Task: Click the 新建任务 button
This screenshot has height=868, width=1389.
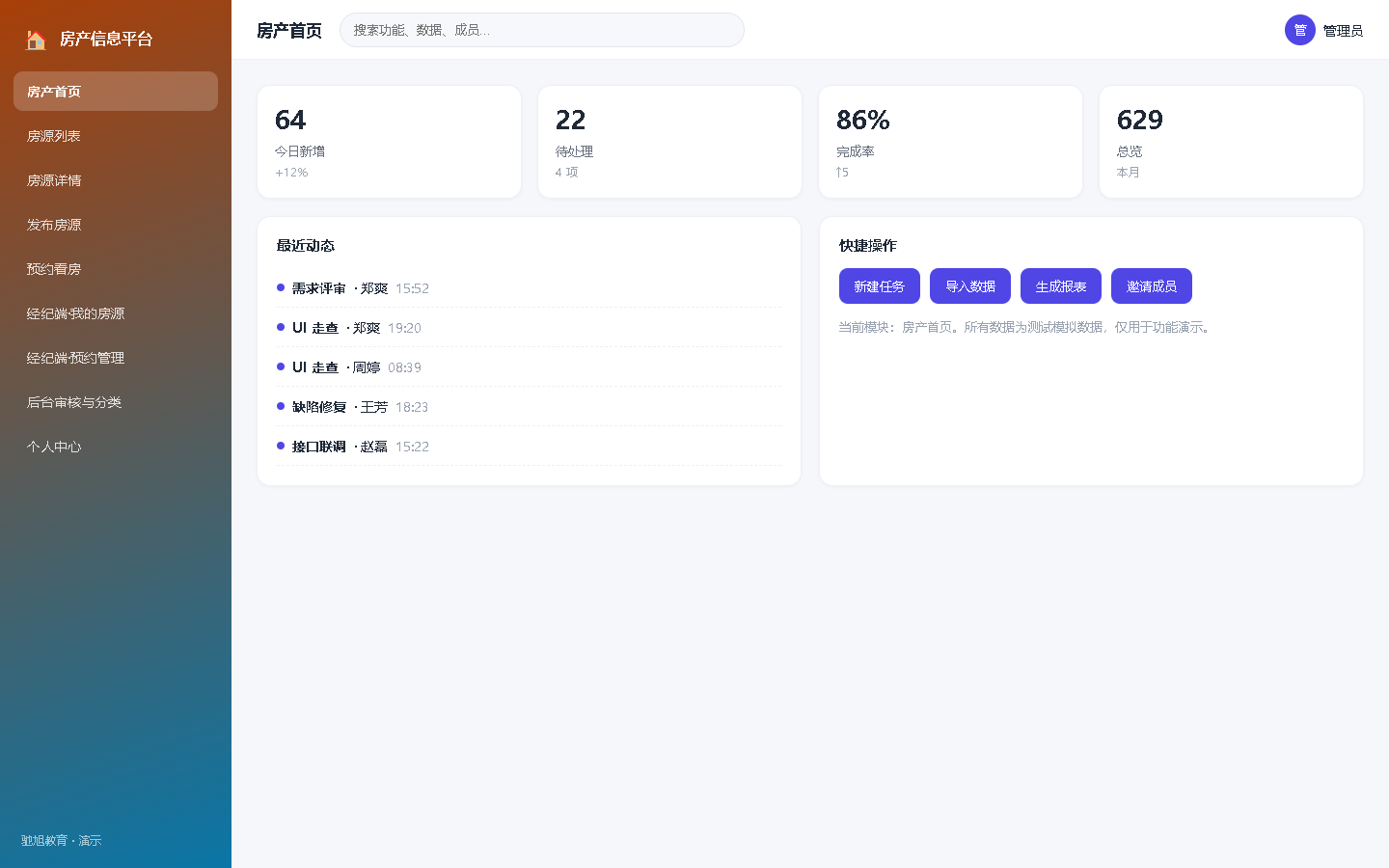Action: pyautogui.click(x=880, y=286)
